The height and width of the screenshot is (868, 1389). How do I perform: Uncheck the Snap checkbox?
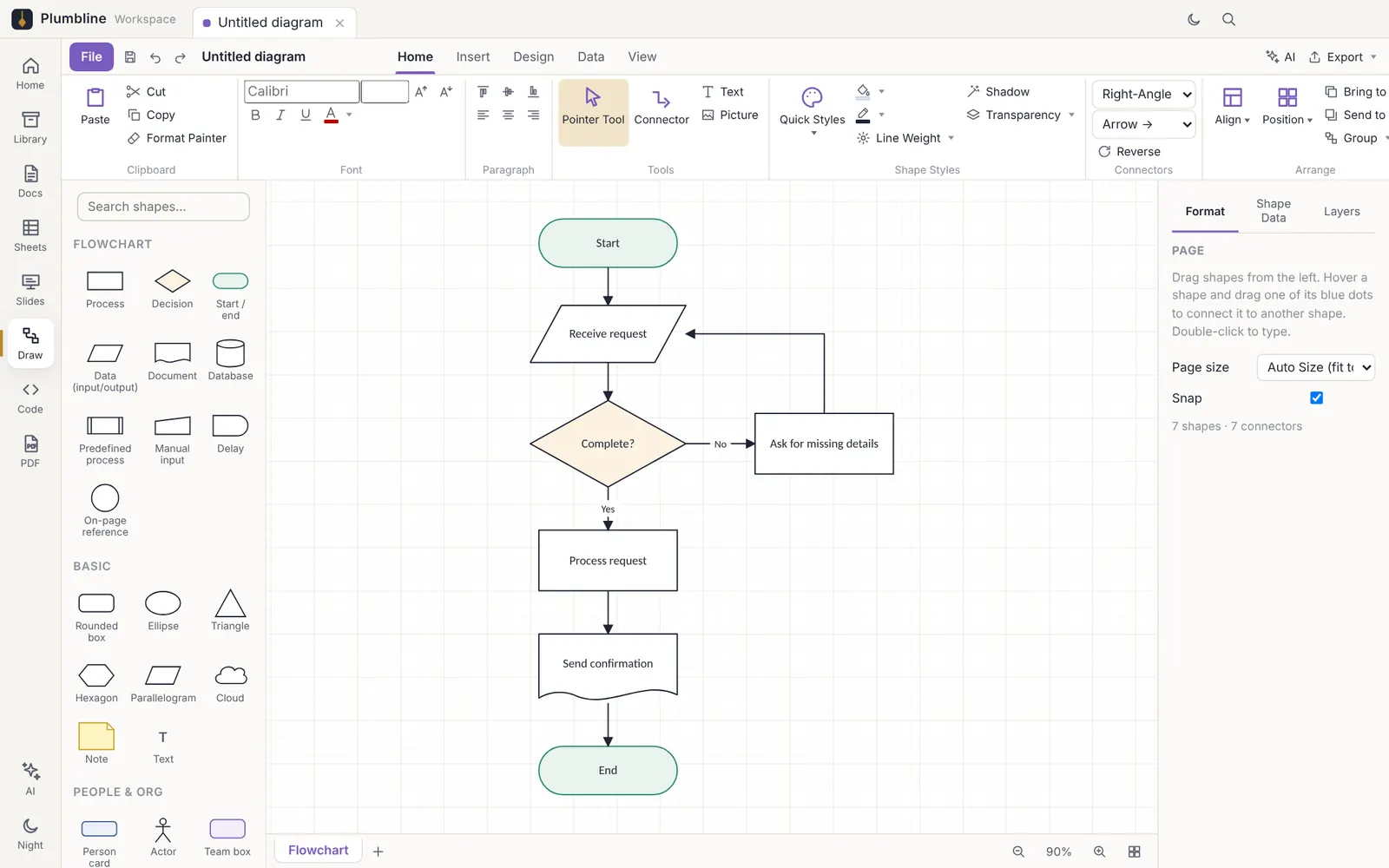tap(1316, 398)
